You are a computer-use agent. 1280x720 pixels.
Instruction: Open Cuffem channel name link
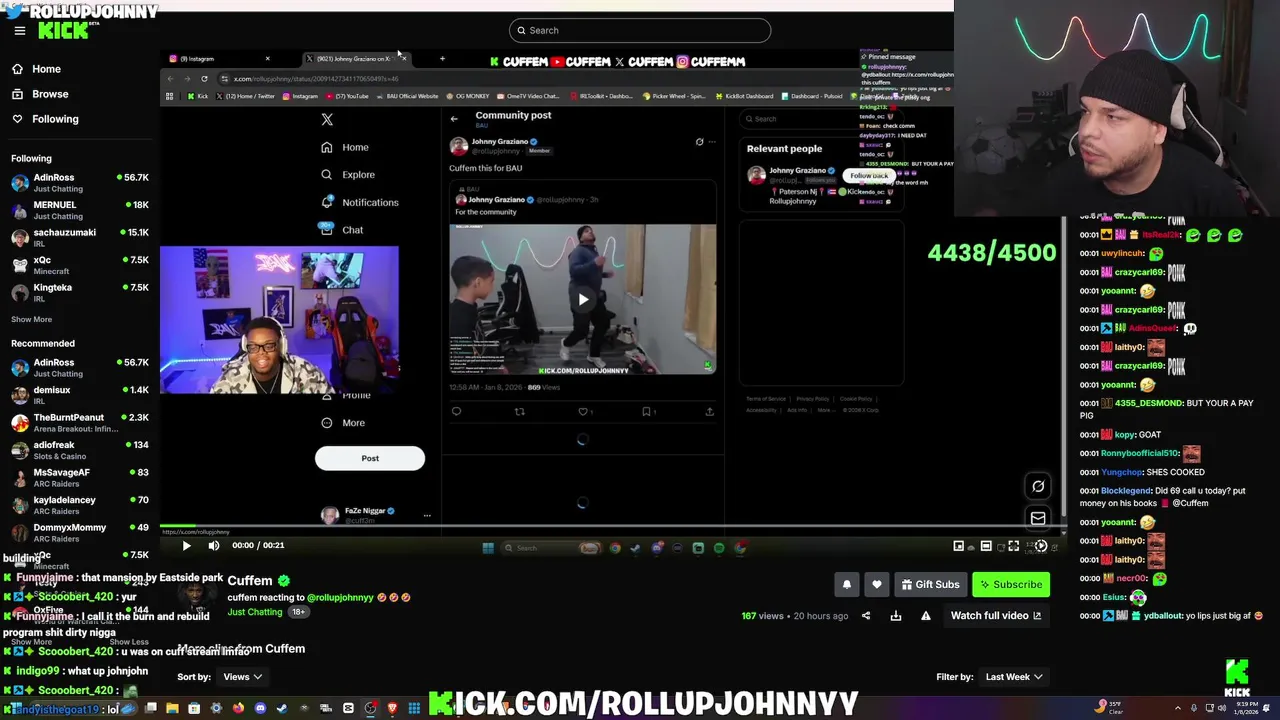click(250, 580)
